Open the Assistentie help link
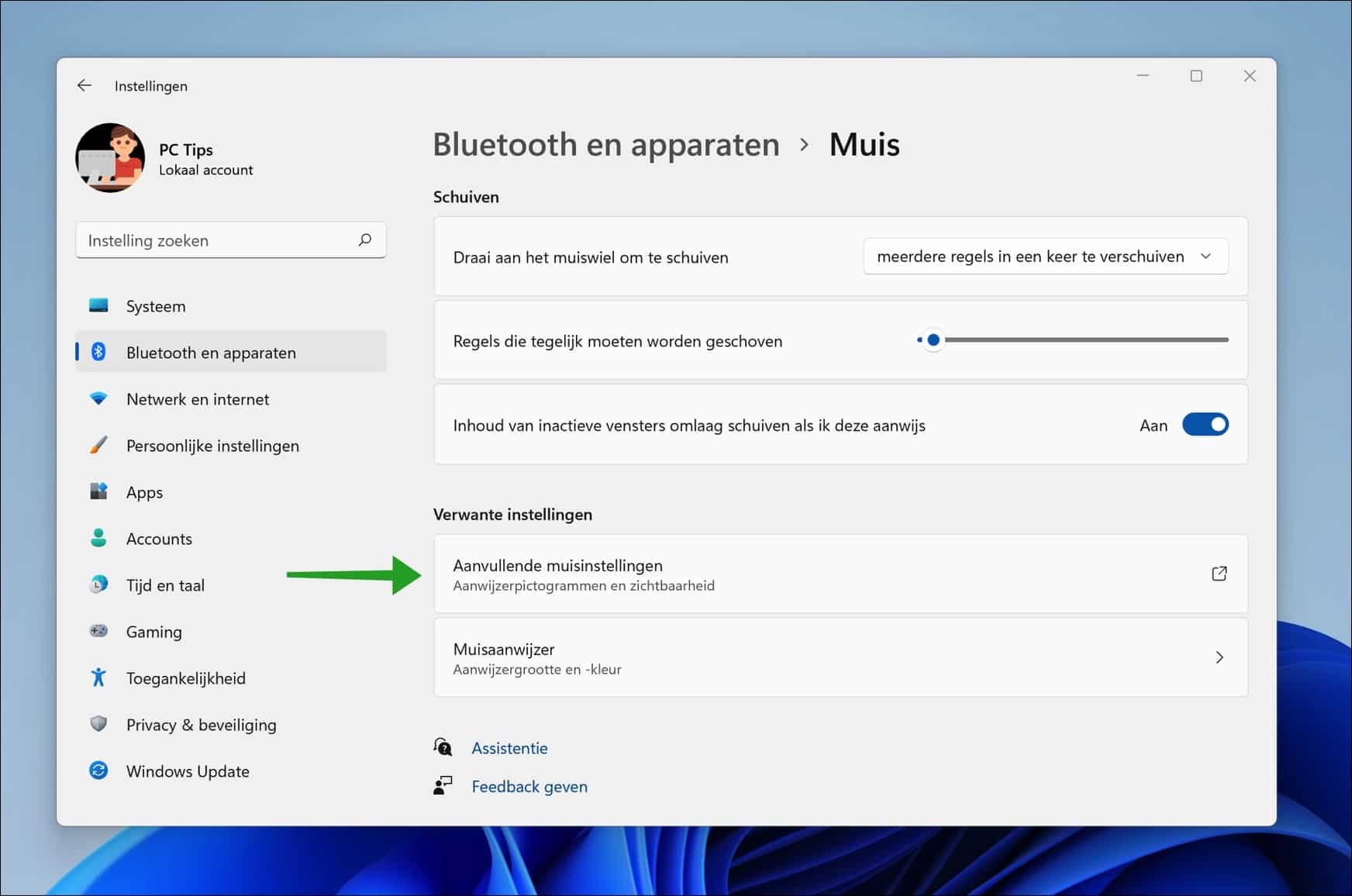This screenshot has width=1352, height=896. click(x=509, y=747)
